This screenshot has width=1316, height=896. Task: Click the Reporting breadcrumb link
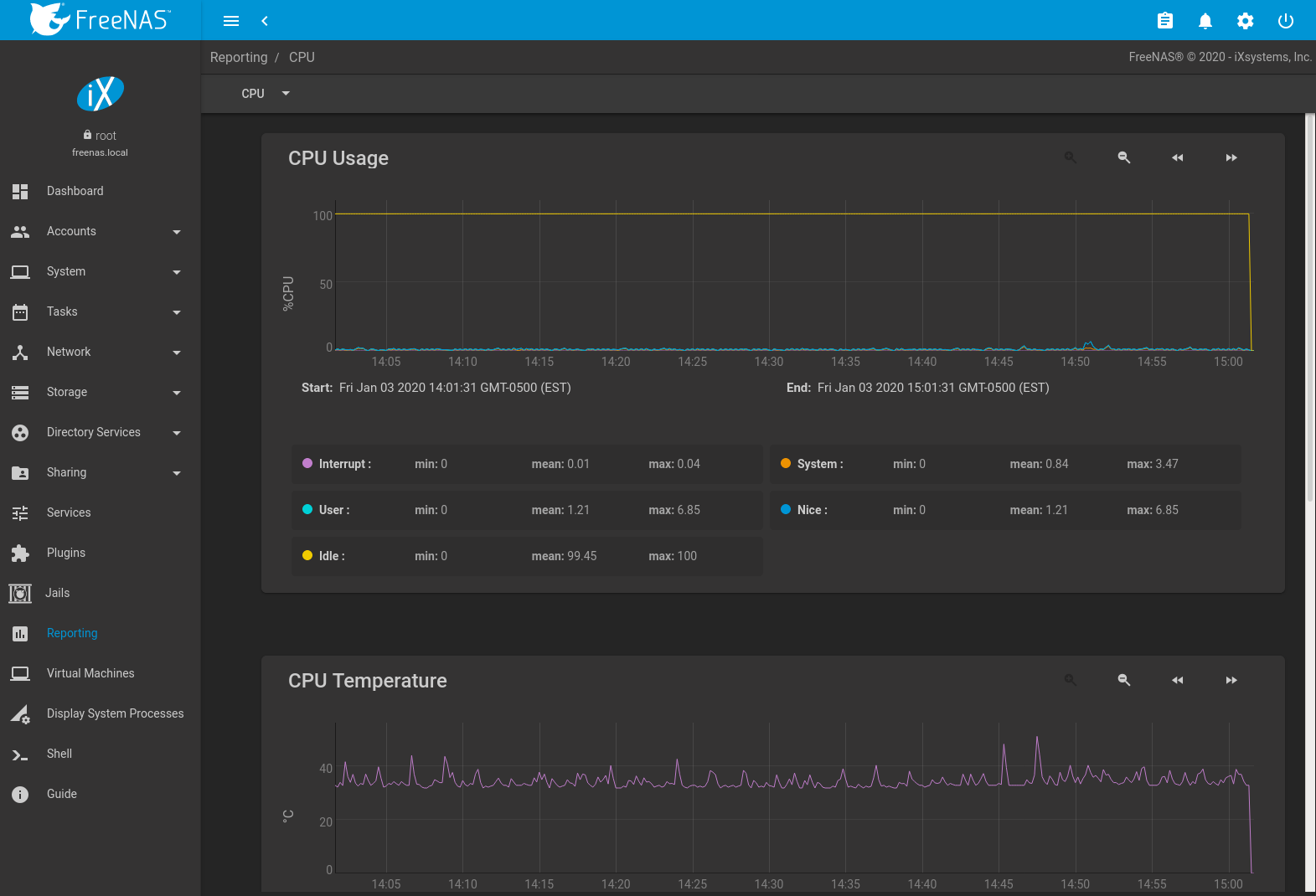(x=239, y=57)
